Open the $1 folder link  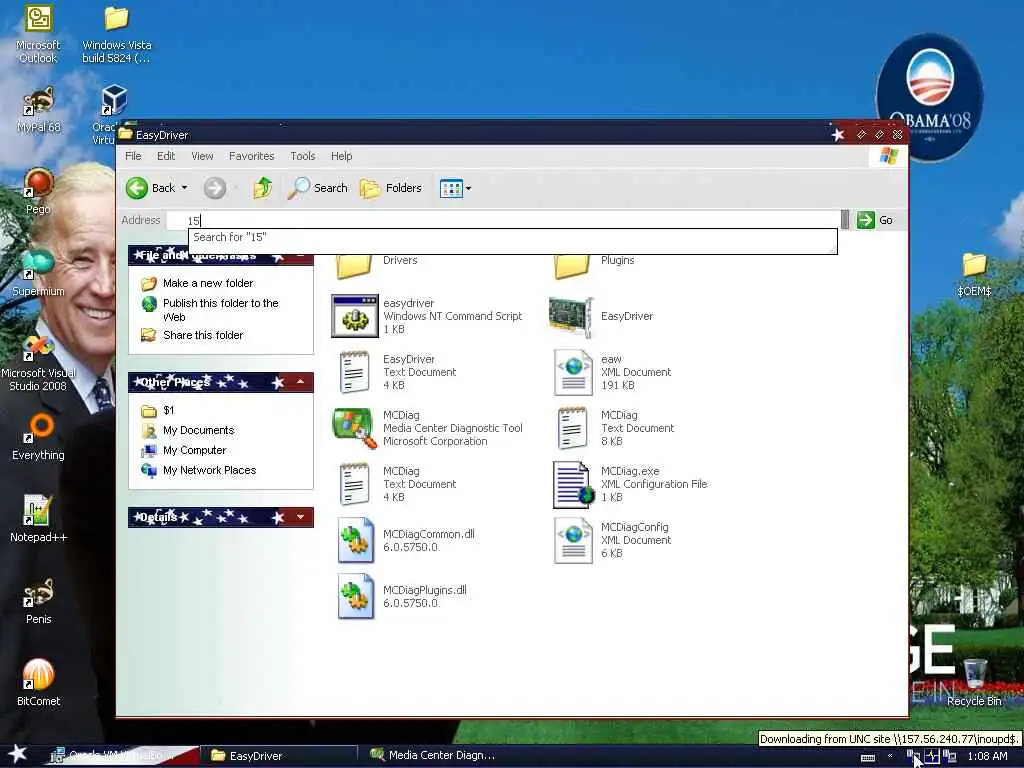click(168, 410)
